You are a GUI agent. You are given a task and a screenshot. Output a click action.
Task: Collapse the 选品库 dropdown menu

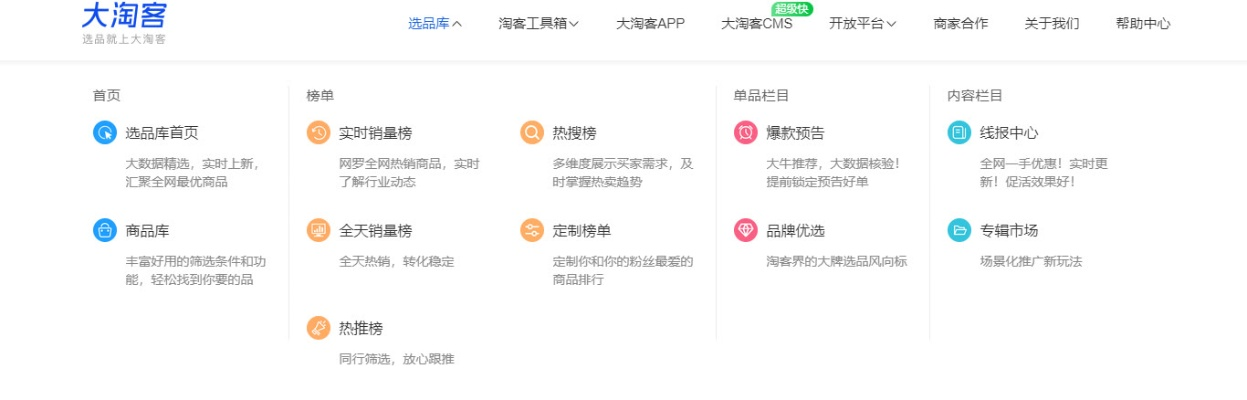tap(435, 24)
